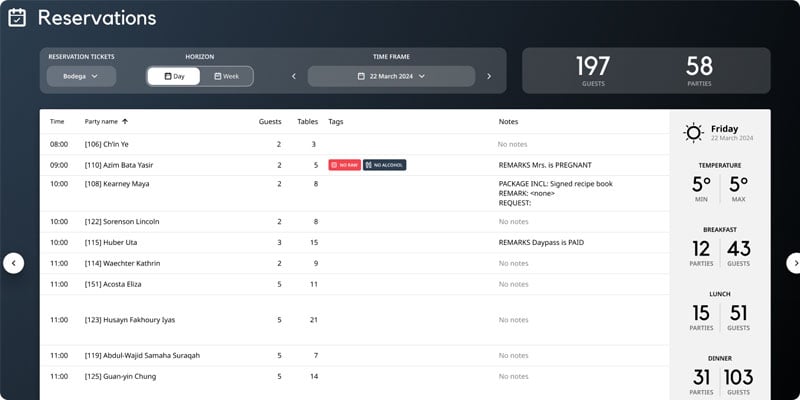This screenshot has width=800, height=400.
Task: Go to next day in time frame
Action: click(x=489, y=77)
